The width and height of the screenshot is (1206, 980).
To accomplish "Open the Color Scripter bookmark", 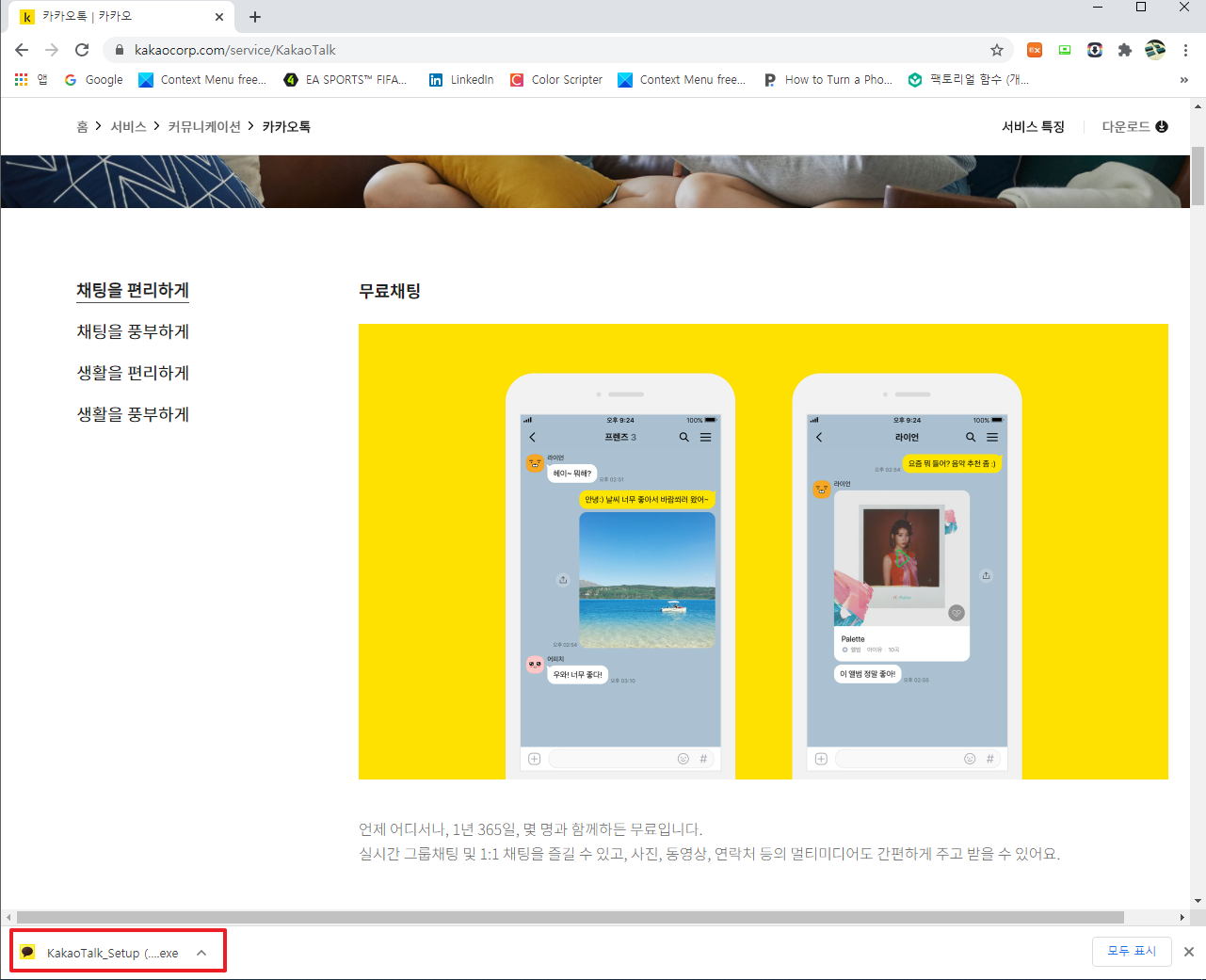I will tap(556, 80).
